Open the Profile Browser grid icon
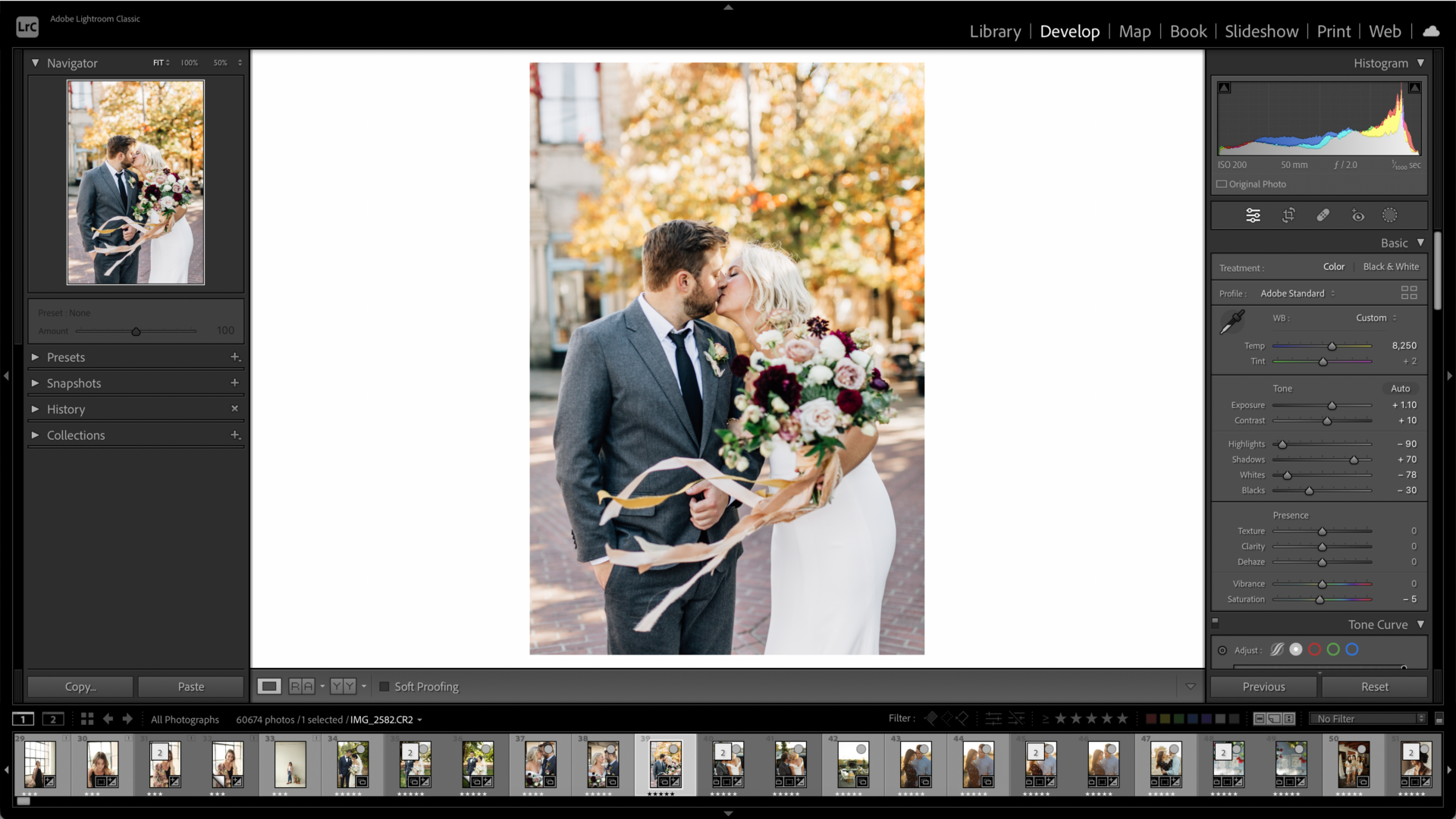This screenshot has height=819, width=1456. point(1409,293)
